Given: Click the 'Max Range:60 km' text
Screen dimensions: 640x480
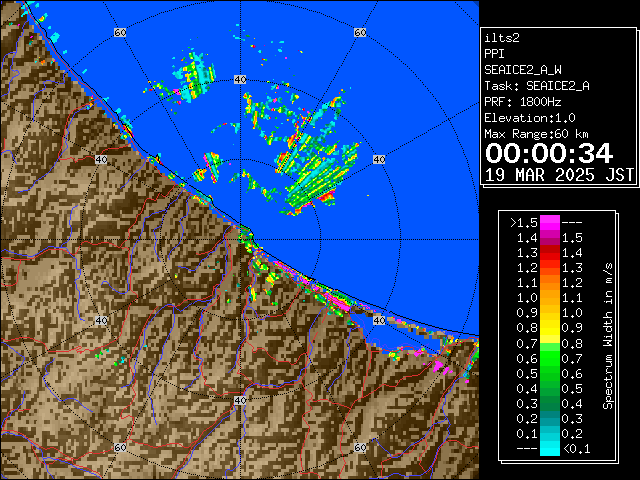Looking at the screenshot, I should [x=536, y=134].
